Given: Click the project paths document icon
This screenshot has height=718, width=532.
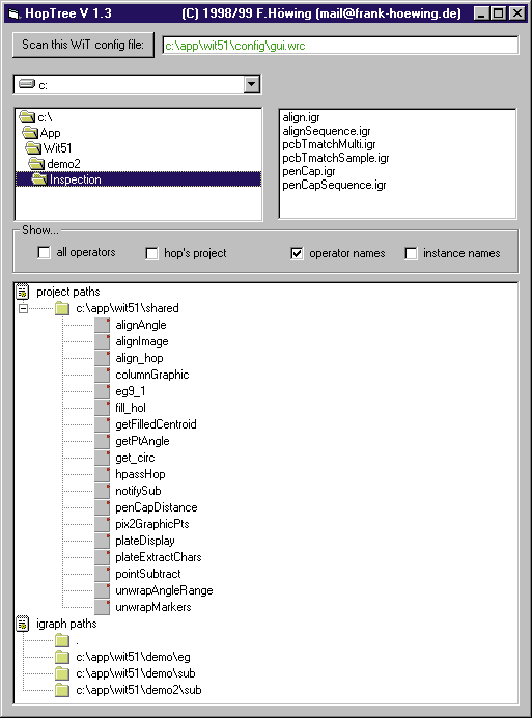Looking at the screenshot, I should point(22,291).
